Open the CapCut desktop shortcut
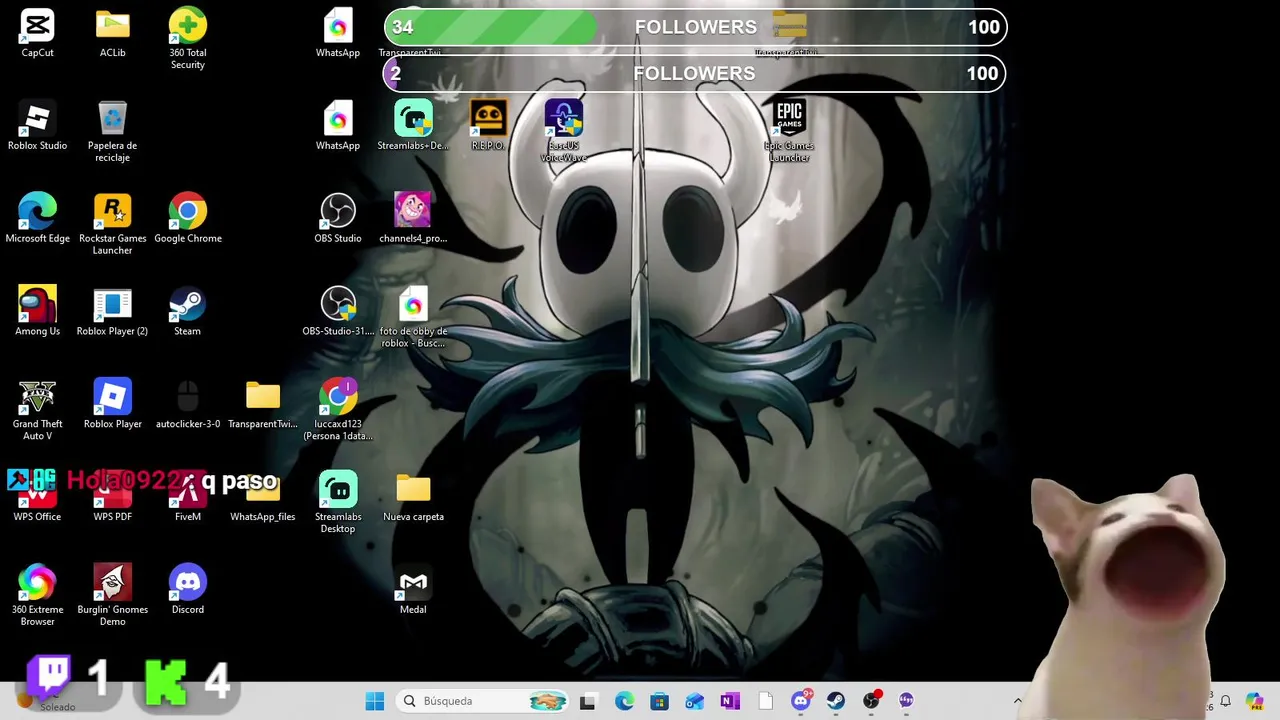Screen dimensions: 1280x720 click(37, 33)
